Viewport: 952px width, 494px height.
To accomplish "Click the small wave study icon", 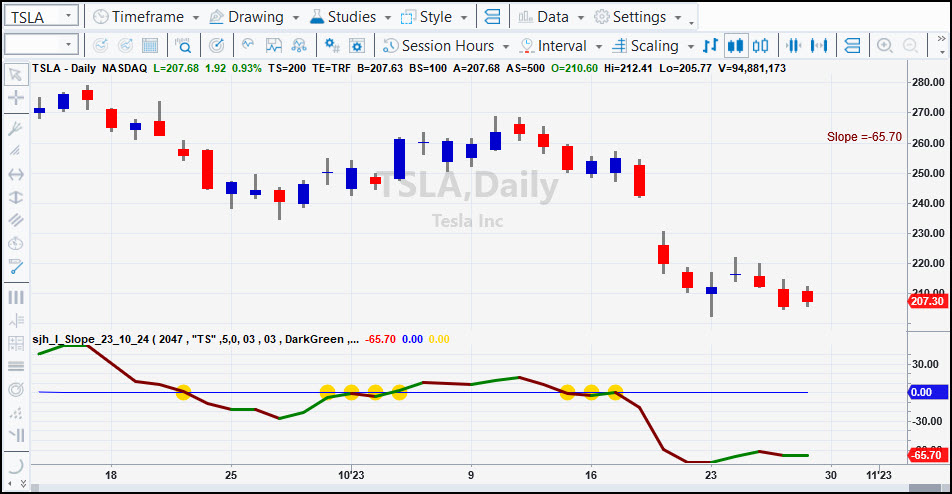I will 248,45.
